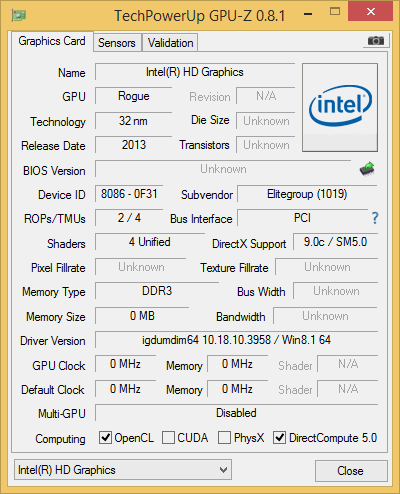Click the GPU Clock 0 MHz value
Screen dimensions: 400x494
click(125, 364)
